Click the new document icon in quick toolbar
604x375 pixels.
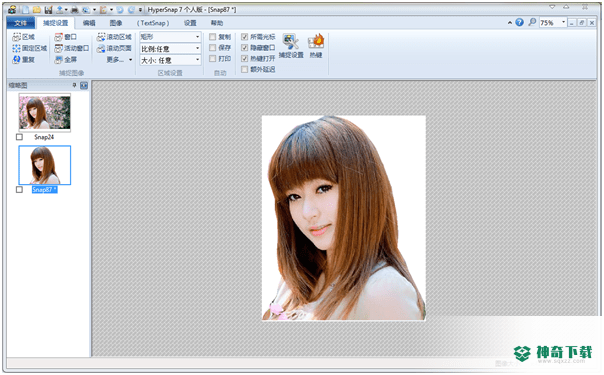click(x=25, y=10)
